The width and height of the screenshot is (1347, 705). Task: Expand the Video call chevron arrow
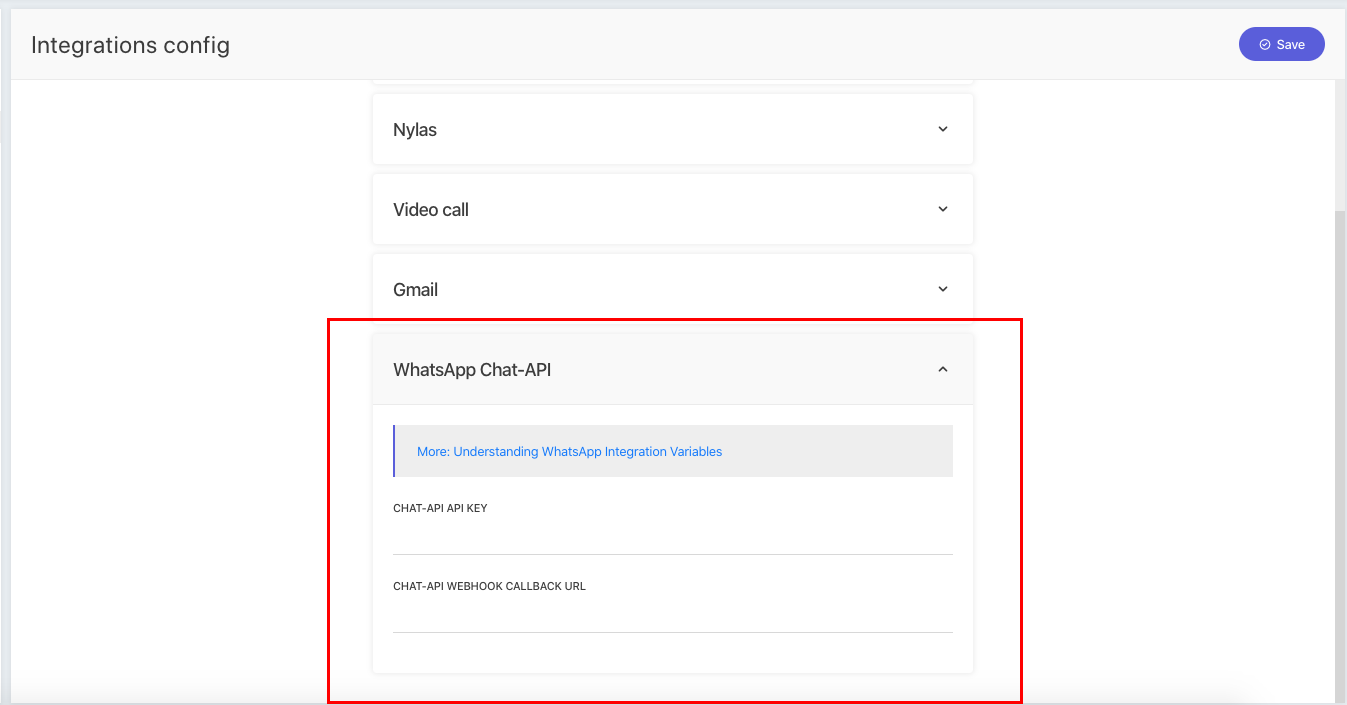point(942,209)
